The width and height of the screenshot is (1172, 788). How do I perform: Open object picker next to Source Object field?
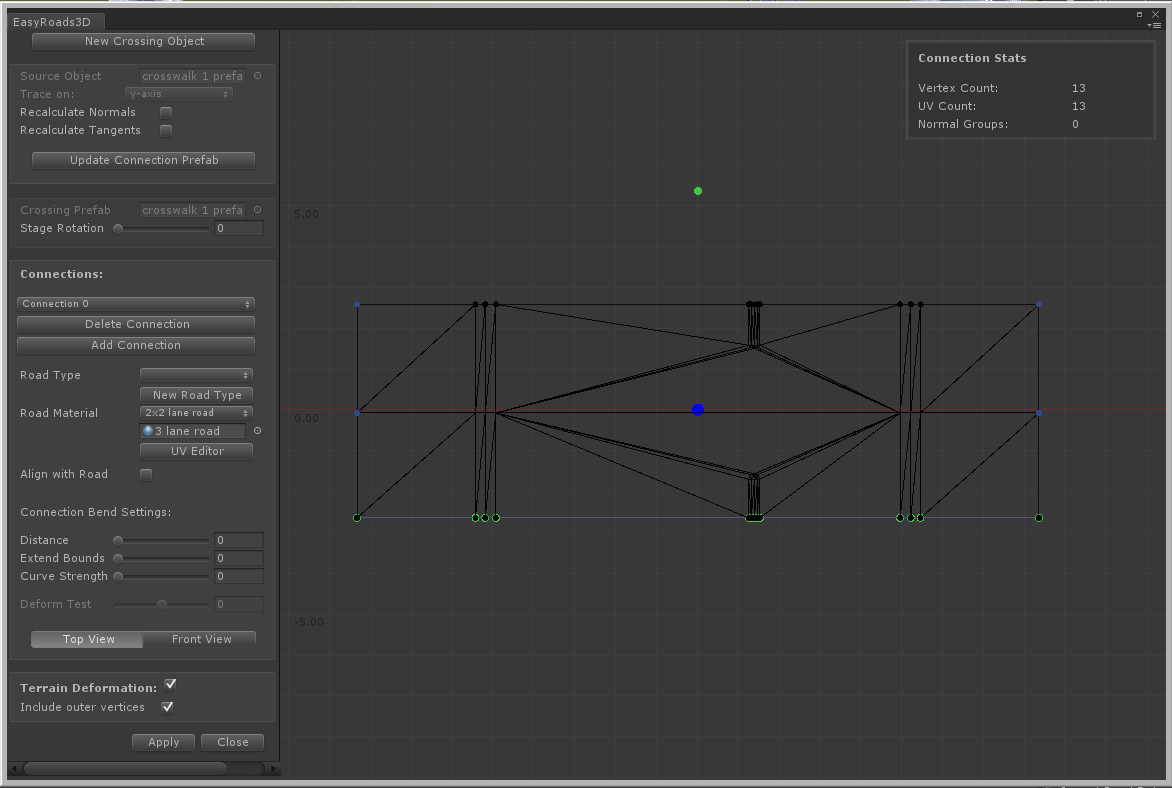258,76
